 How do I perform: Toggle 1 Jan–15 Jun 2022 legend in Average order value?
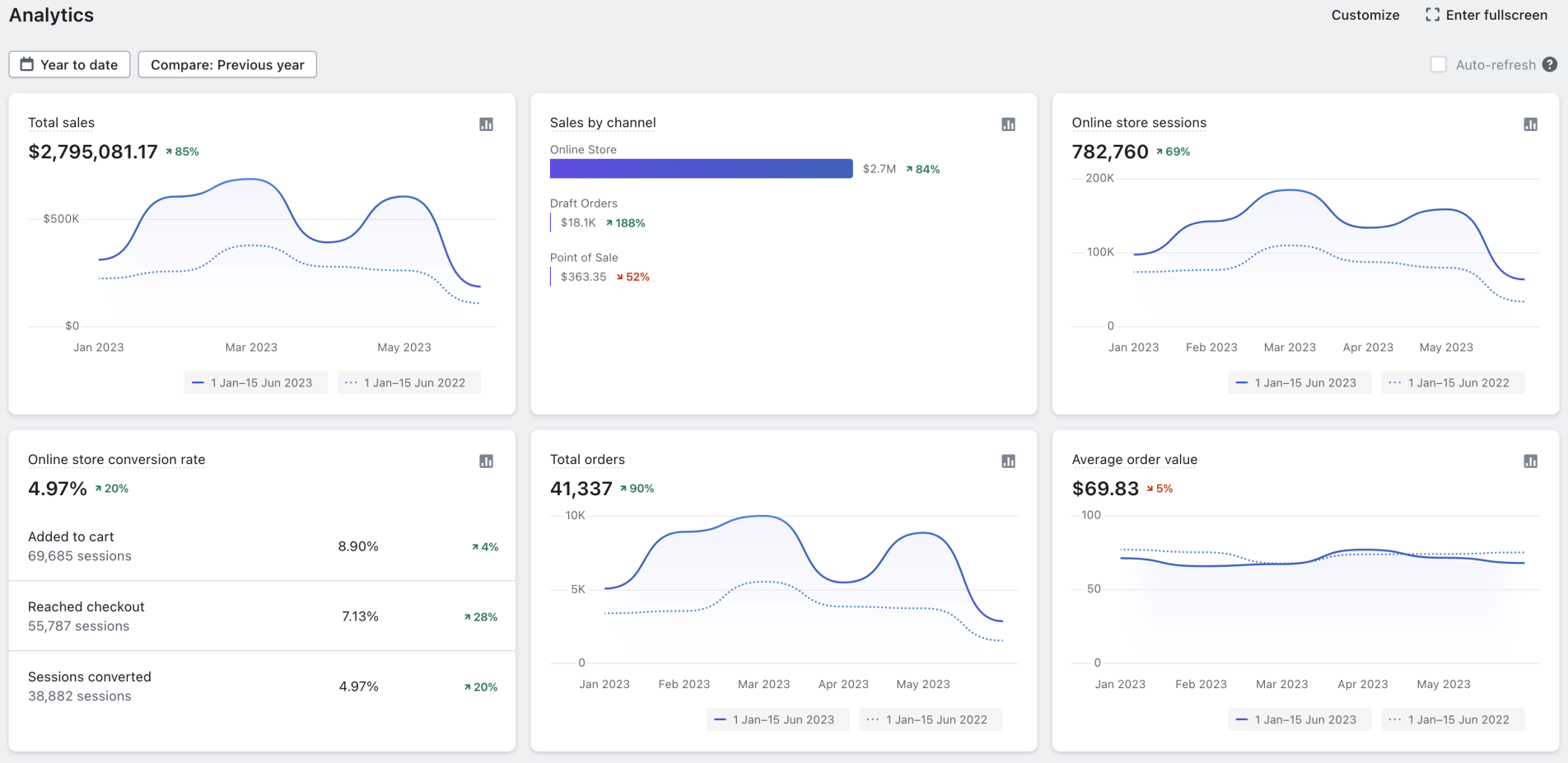(x=1452, y=719)
